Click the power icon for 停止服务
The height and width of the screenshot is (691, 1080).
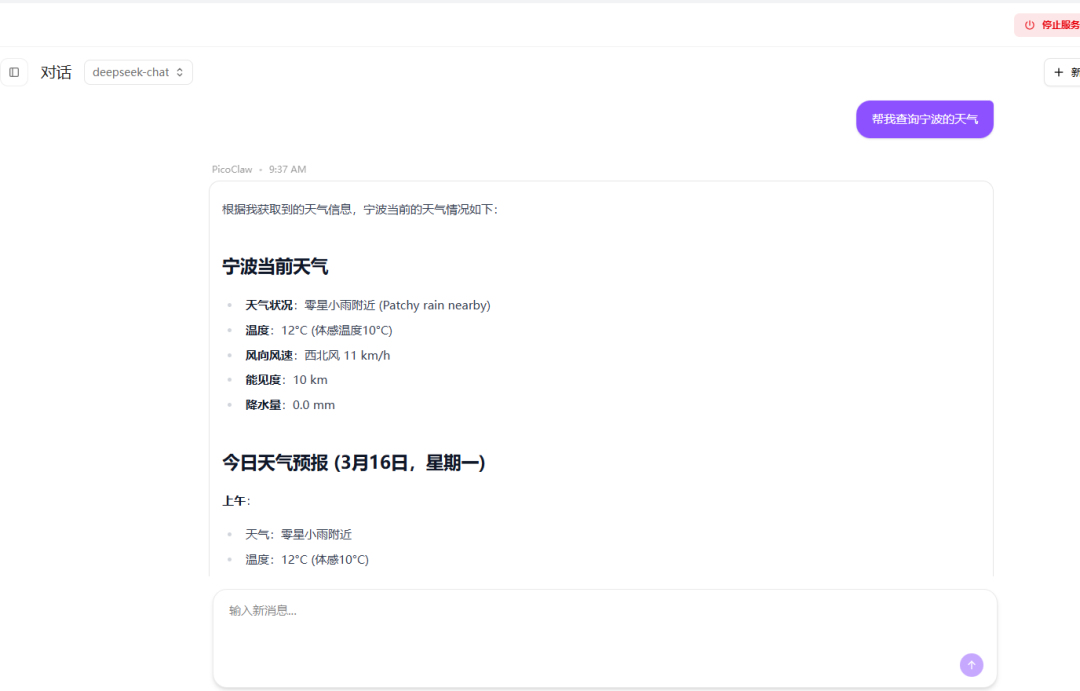[x=1029, y=25]
